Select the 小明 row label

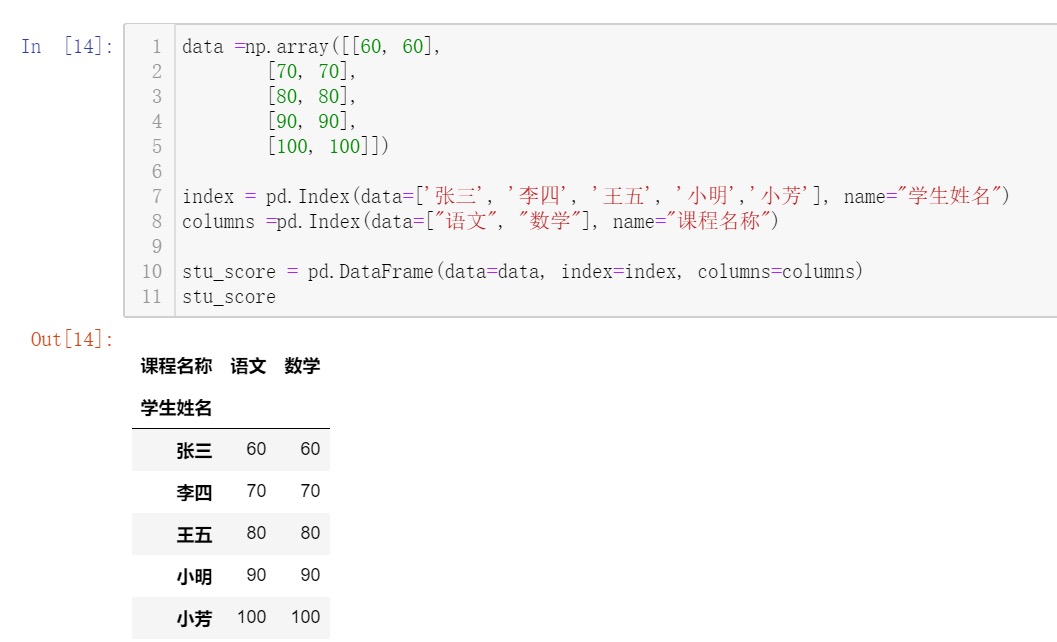pyautogui.click(x=194, y=576)
